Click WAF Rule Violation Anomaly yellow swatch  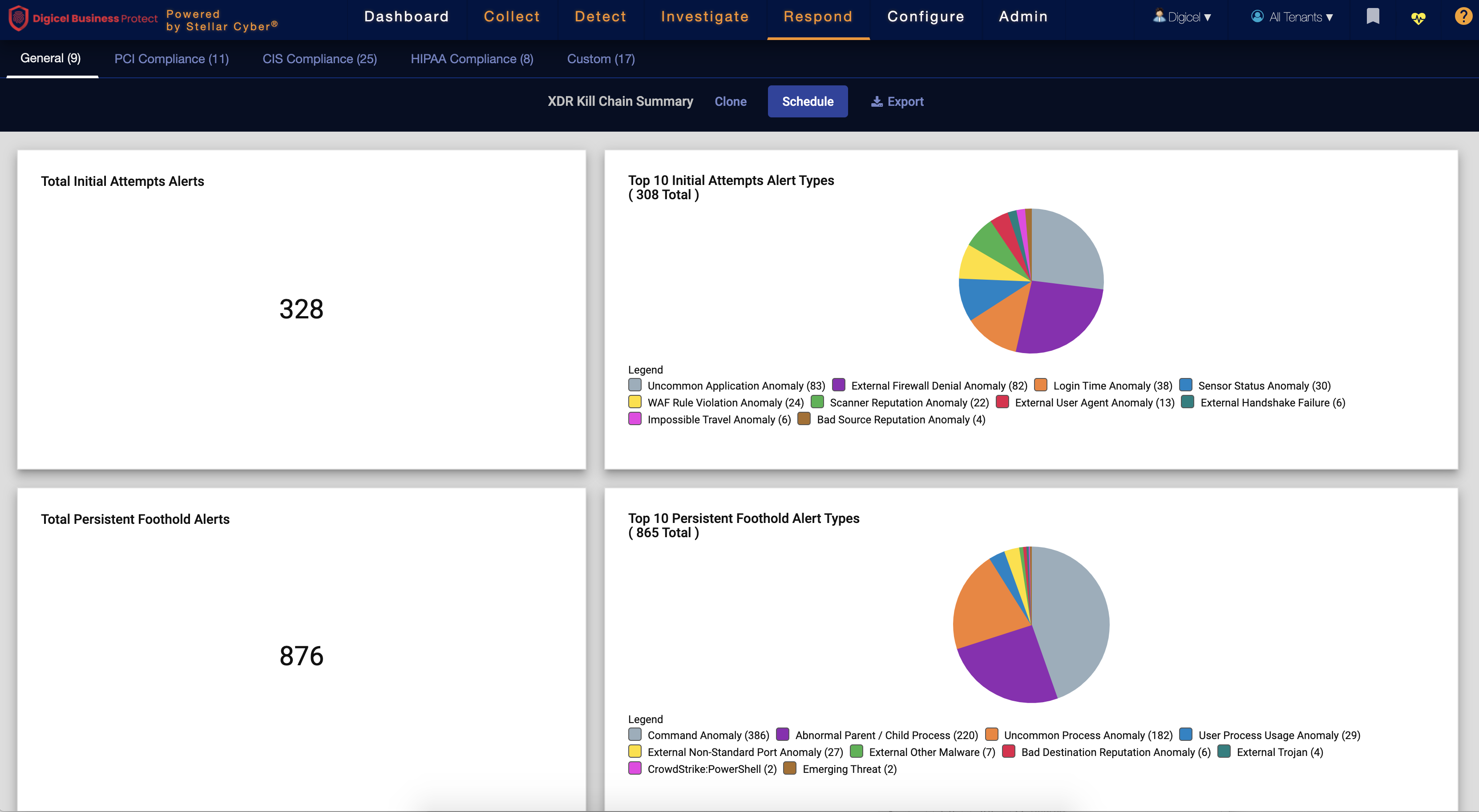pos(634,402)
